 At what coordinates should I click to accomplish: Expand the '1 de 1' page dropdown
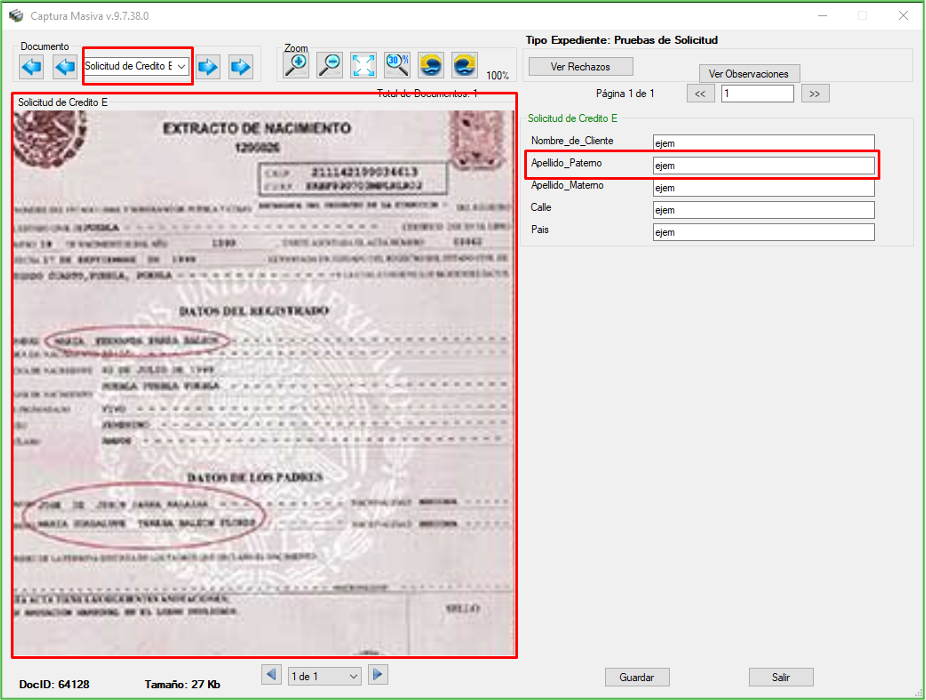coord(324,677)
